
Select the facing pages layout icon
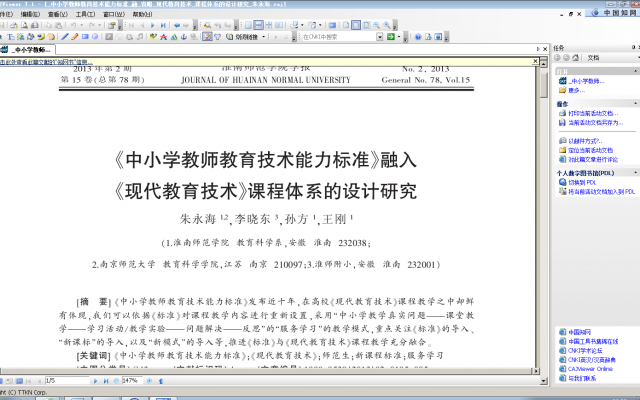point(279,25)
